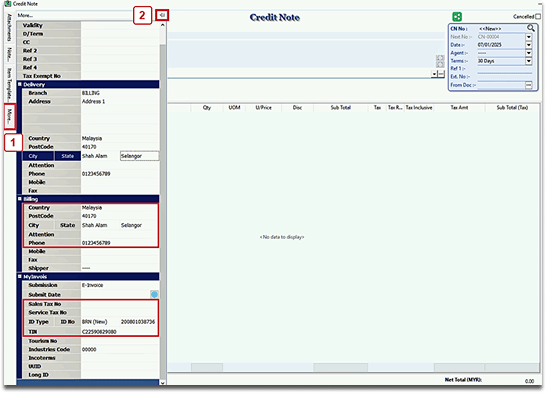Click the Delivery State field showing Selangor
Viewport: 546px width, 393px height.
click(x=139, y=156)
